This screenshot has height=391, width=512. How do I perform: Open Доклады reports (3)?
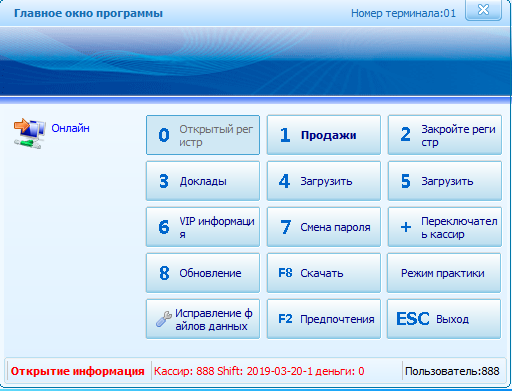pyautogui.click(x=203, y=181)
